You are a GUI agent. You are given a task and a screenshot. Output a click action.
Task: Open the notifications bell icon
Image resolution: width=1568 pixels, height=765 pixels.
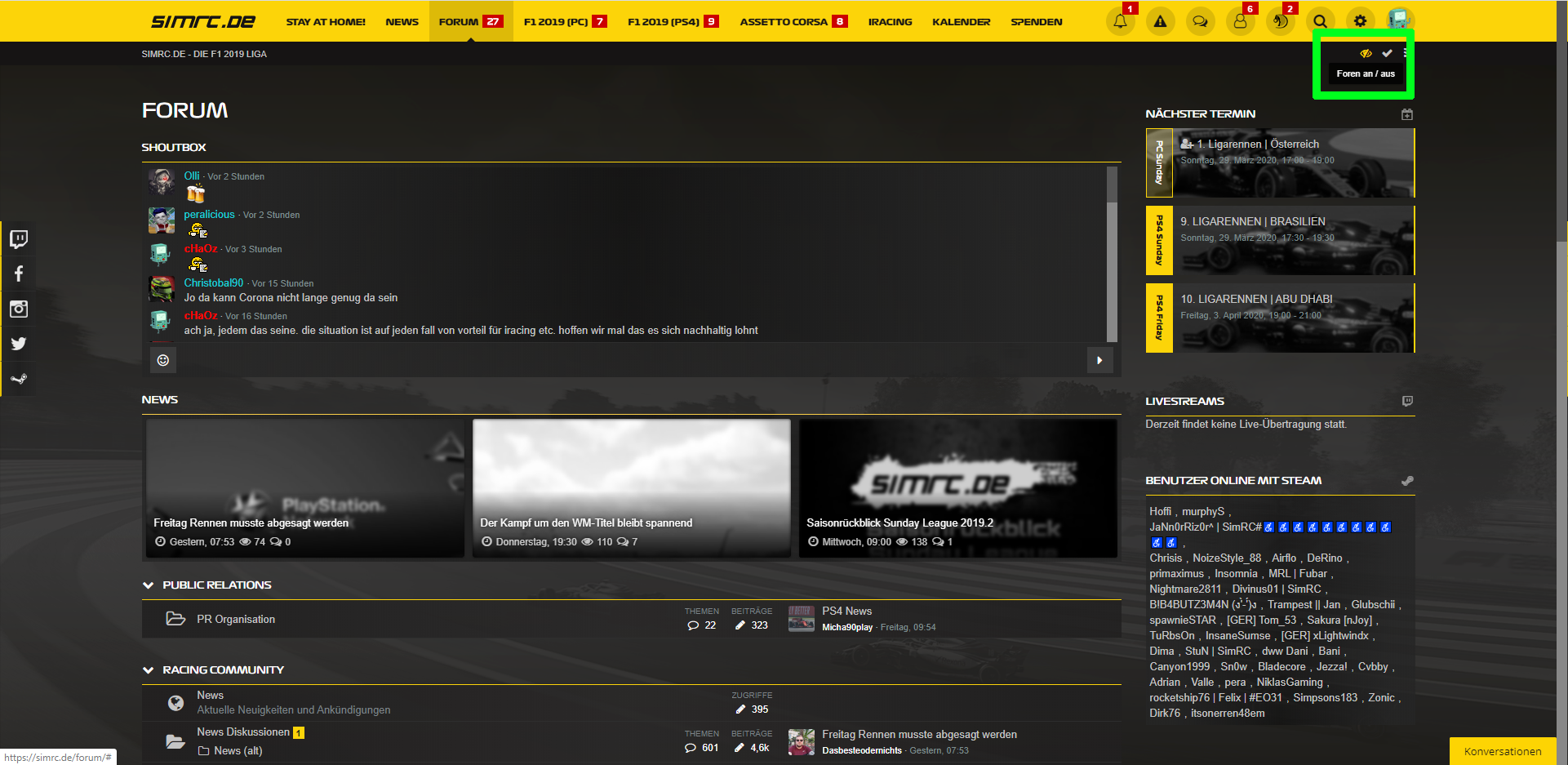coord(1120,21)
